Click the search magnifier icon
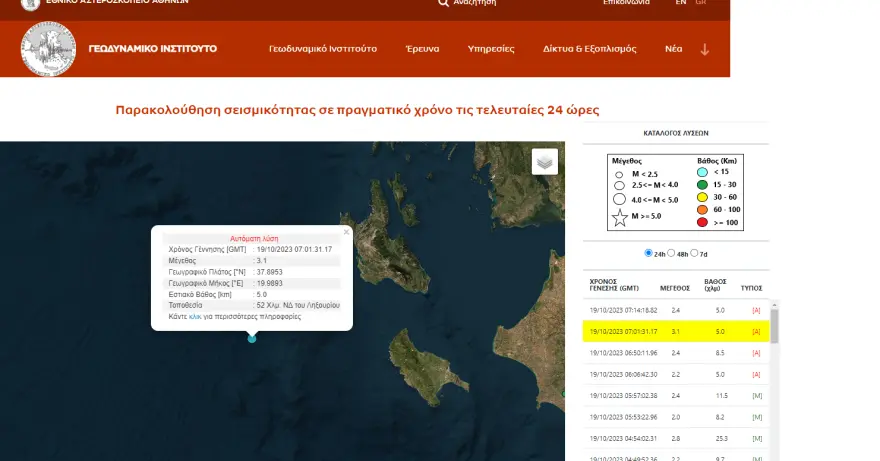Screen dimensions: 880x461 (x=443, y=3)
